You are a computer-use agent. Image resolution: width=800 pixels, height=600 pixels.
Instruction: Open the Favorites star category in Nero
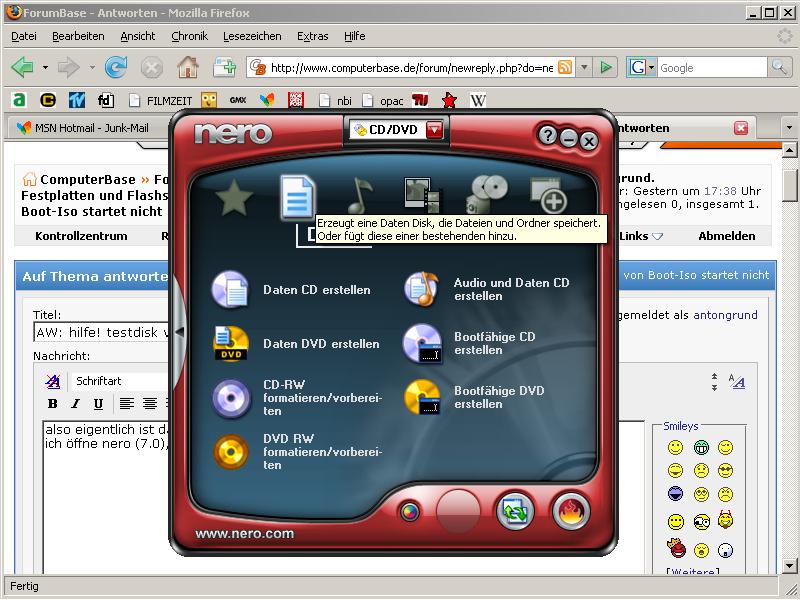234,197
